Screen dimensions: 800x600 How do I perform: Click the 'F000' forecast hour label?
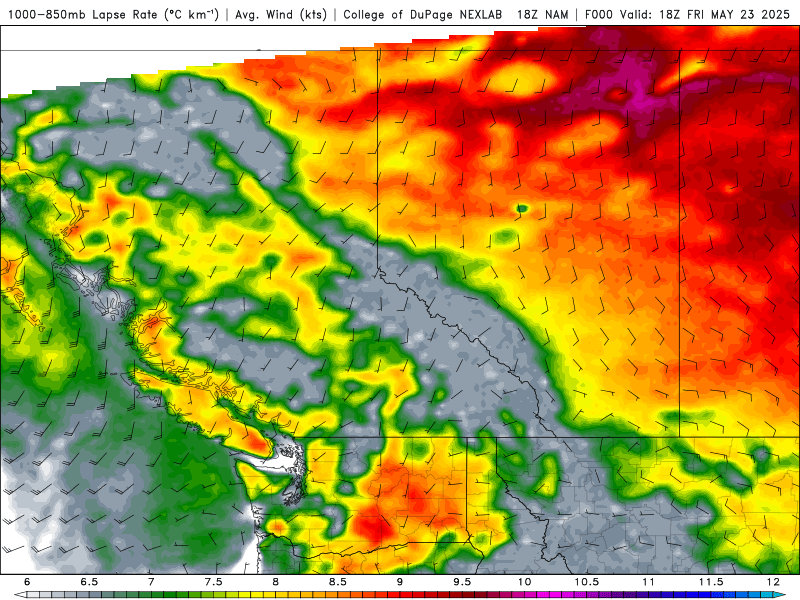[599, 14]
